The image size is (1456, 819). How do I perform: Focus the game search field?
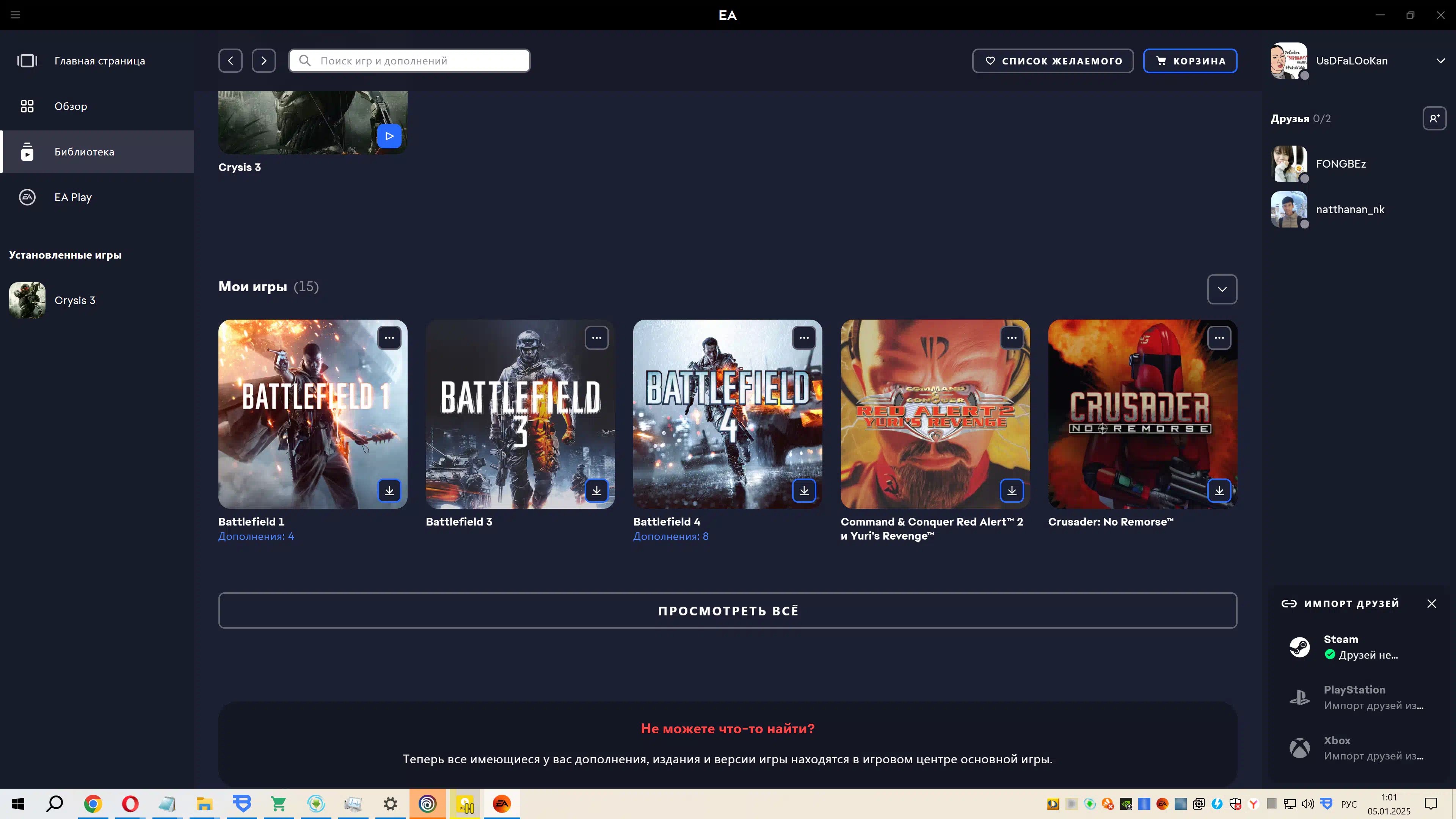[409, 61]
